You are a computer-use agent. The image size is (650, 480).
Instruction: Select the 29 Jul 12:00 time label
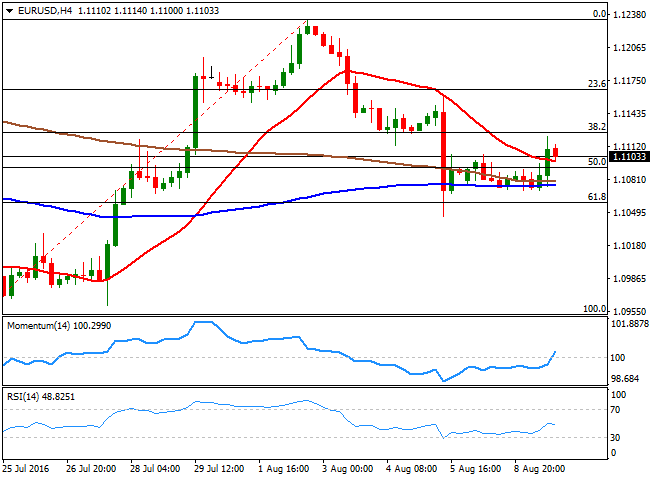pyautogui.click(x=219, y=469)
